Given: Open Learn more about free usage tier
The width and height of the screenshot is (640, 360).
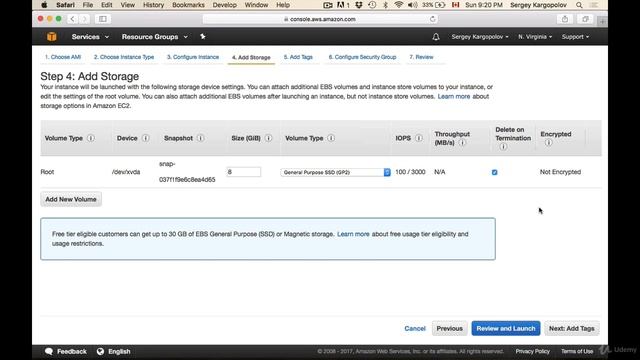Looking at the screenshot, I should pos(353,234).
